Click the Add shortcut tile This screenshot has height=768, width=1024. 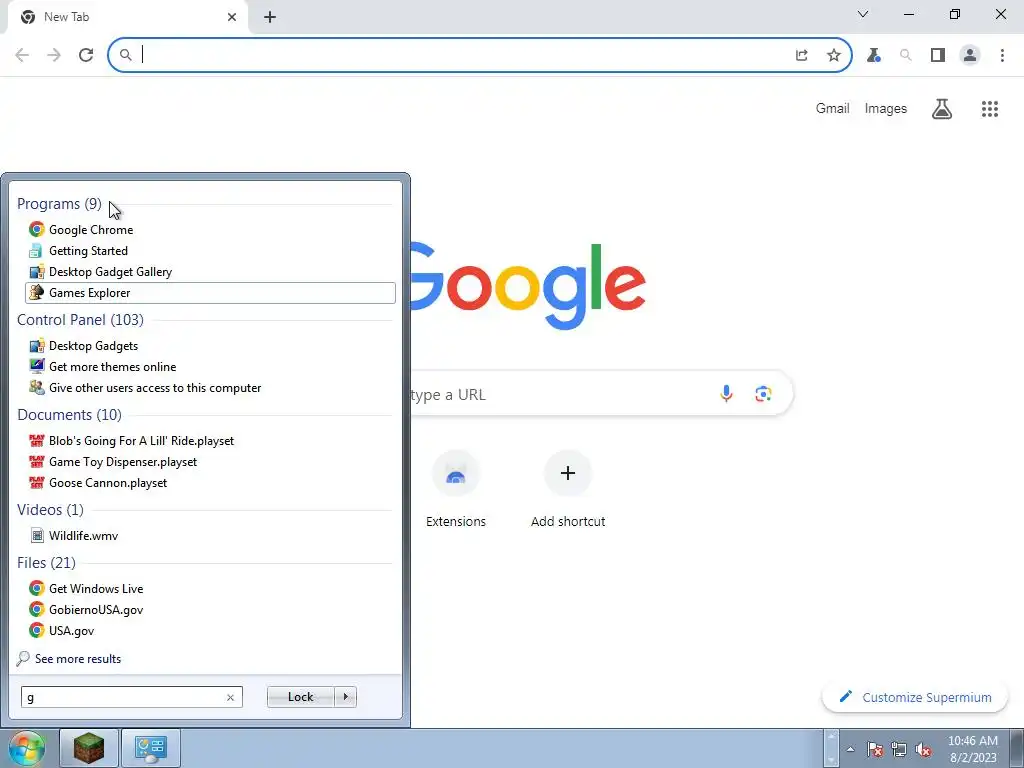pos(568,490)
